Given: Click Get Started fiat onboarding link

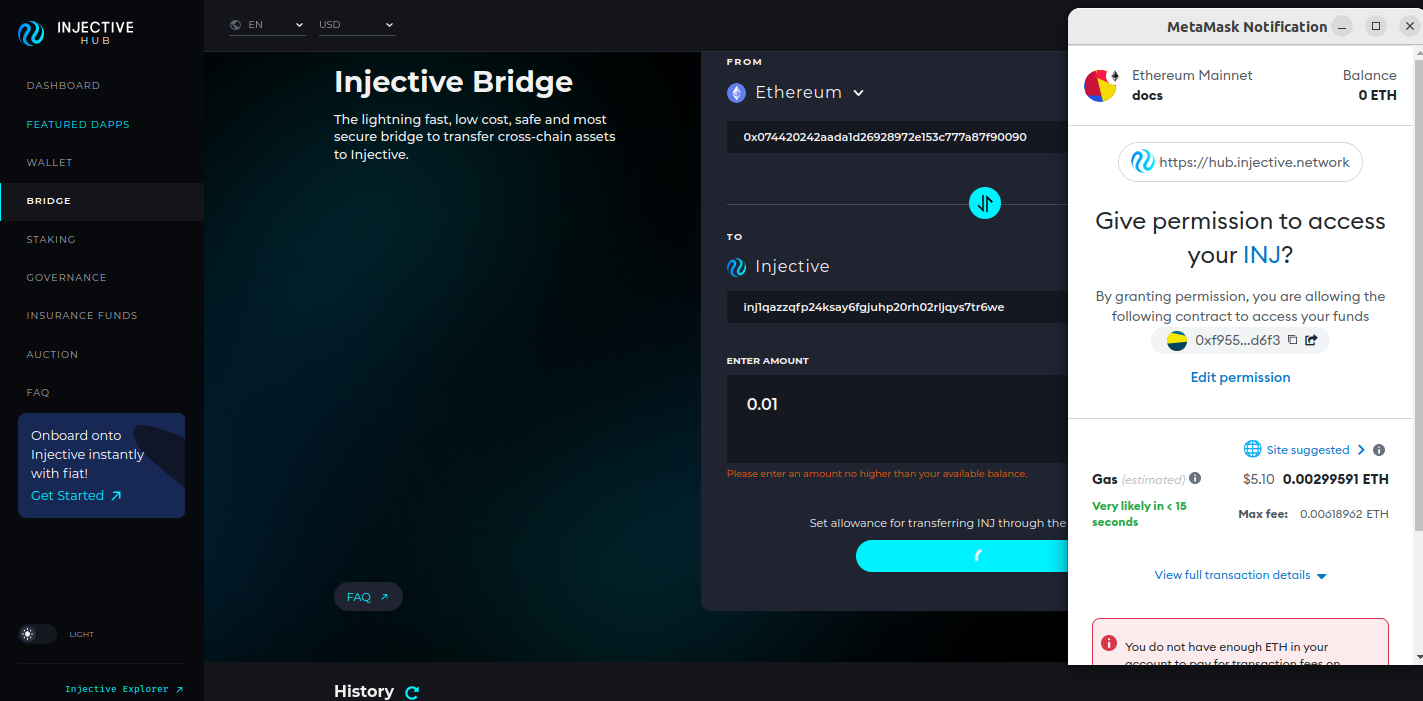Looking at the screenshot, I should (x=76, y=496).
